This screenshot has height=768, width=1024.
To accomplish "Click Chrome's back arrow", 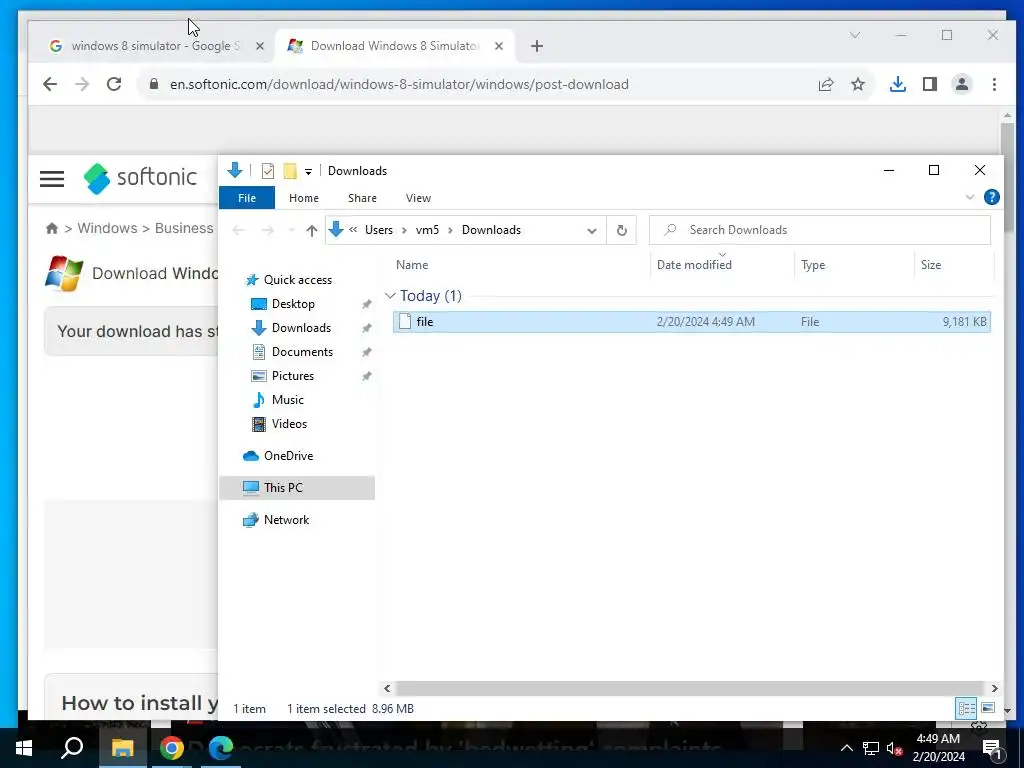I will pyautogui.click(x=50, y=84).
